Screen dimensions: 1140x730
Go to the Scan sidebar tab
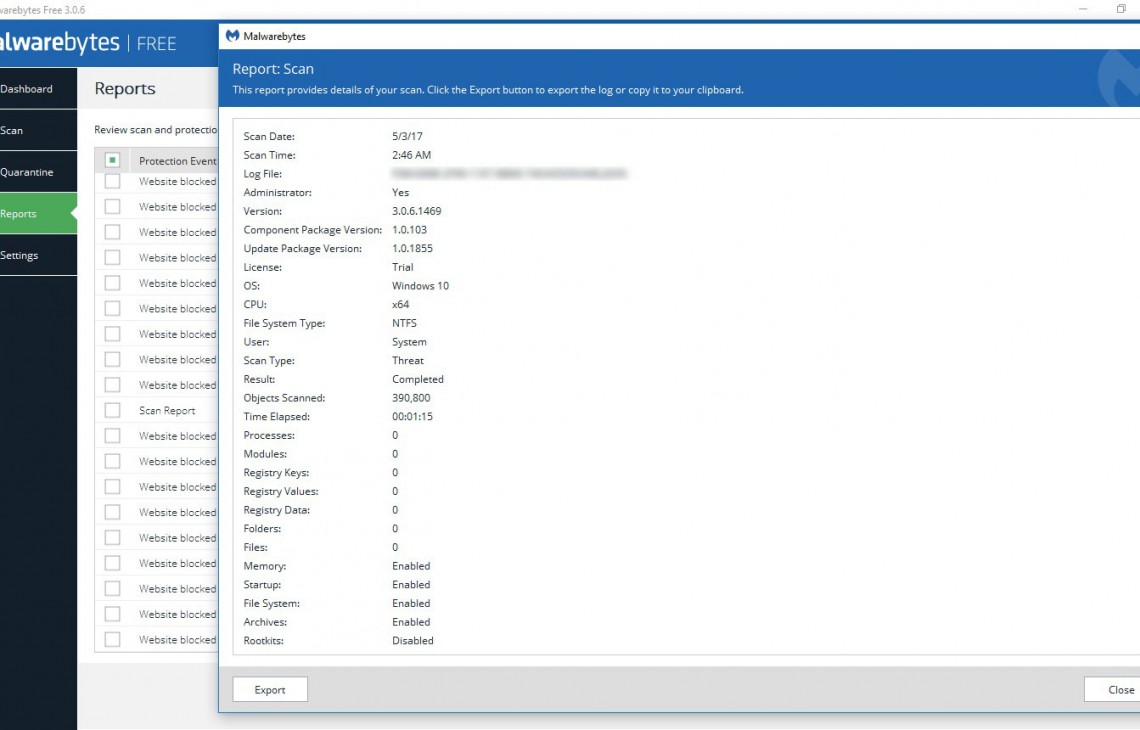point(38,131)
